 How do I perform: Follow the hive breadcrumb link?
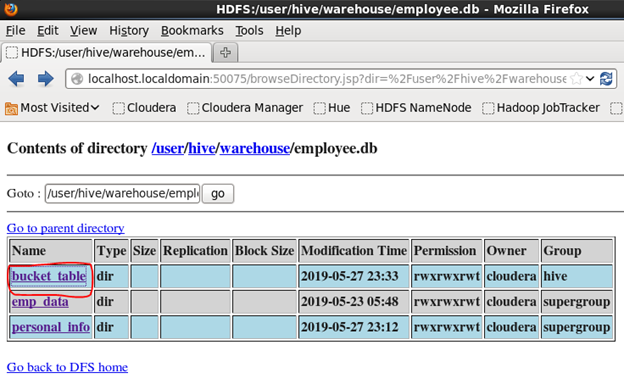pos(202,148)
